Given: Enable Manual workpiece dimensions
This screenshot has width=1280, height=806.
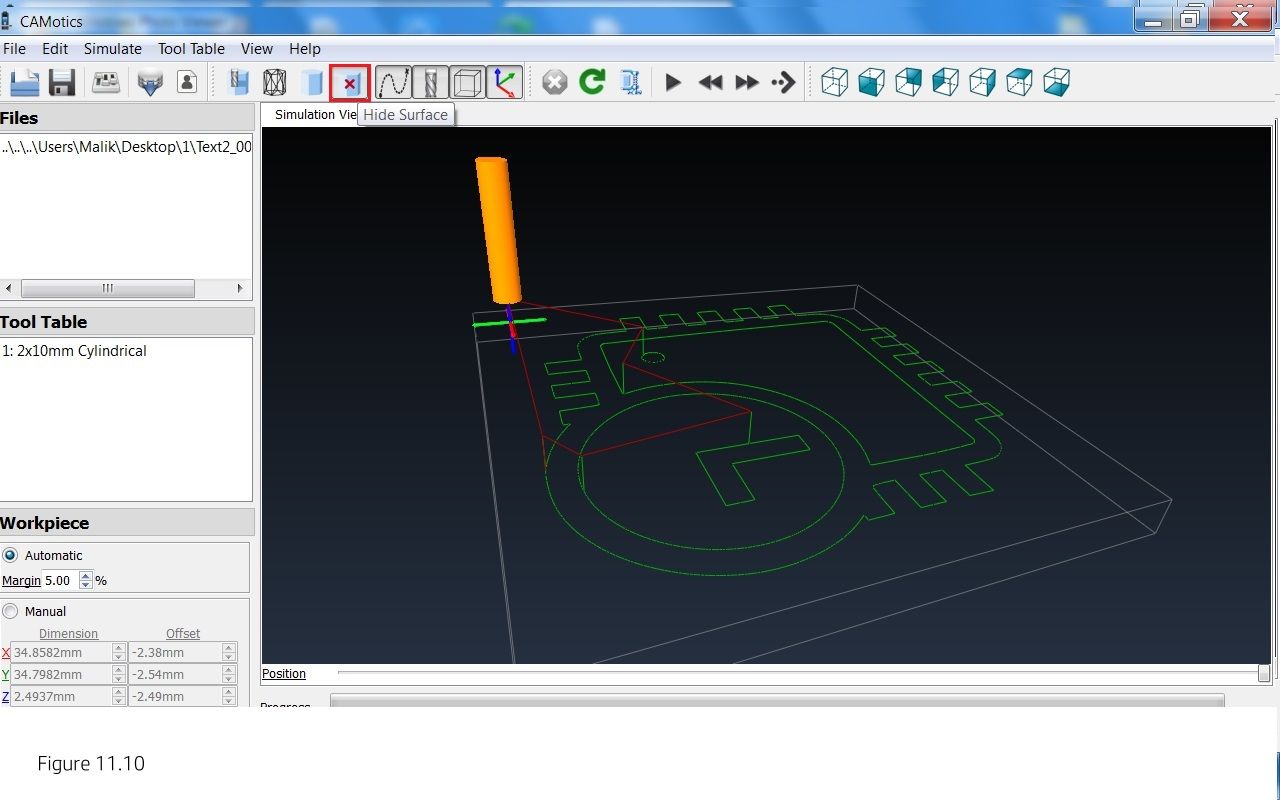Looking at the screenshot, I should point(10,611).
